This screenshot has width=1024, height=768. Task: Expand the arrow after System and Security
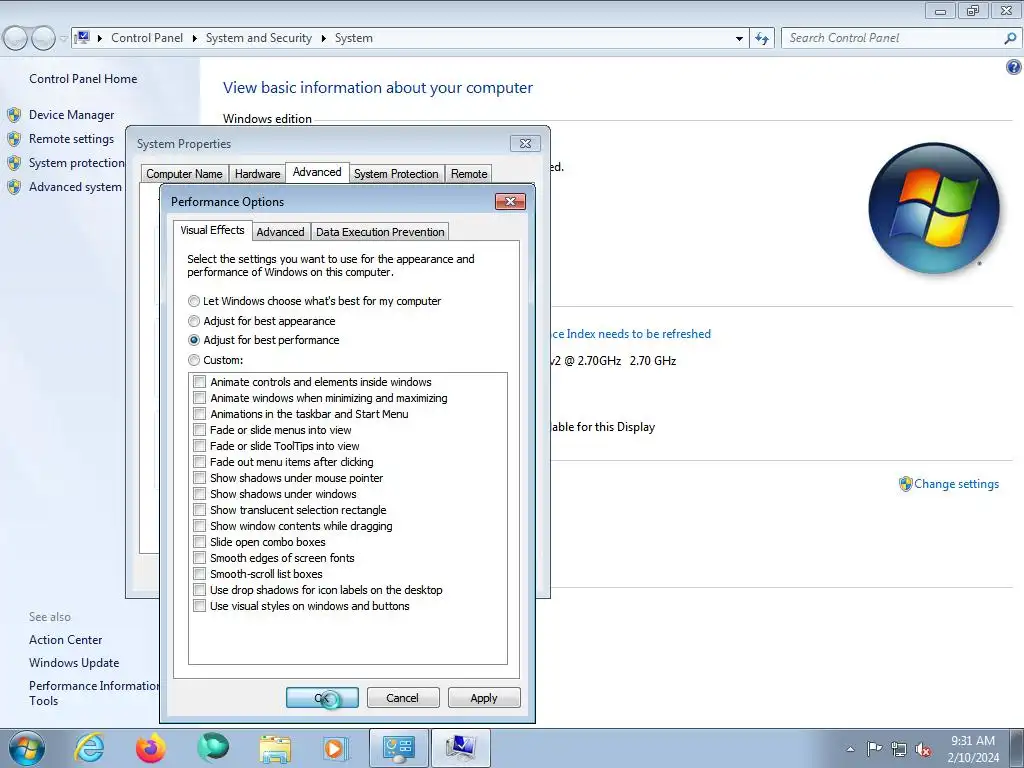tap(323, 39)
